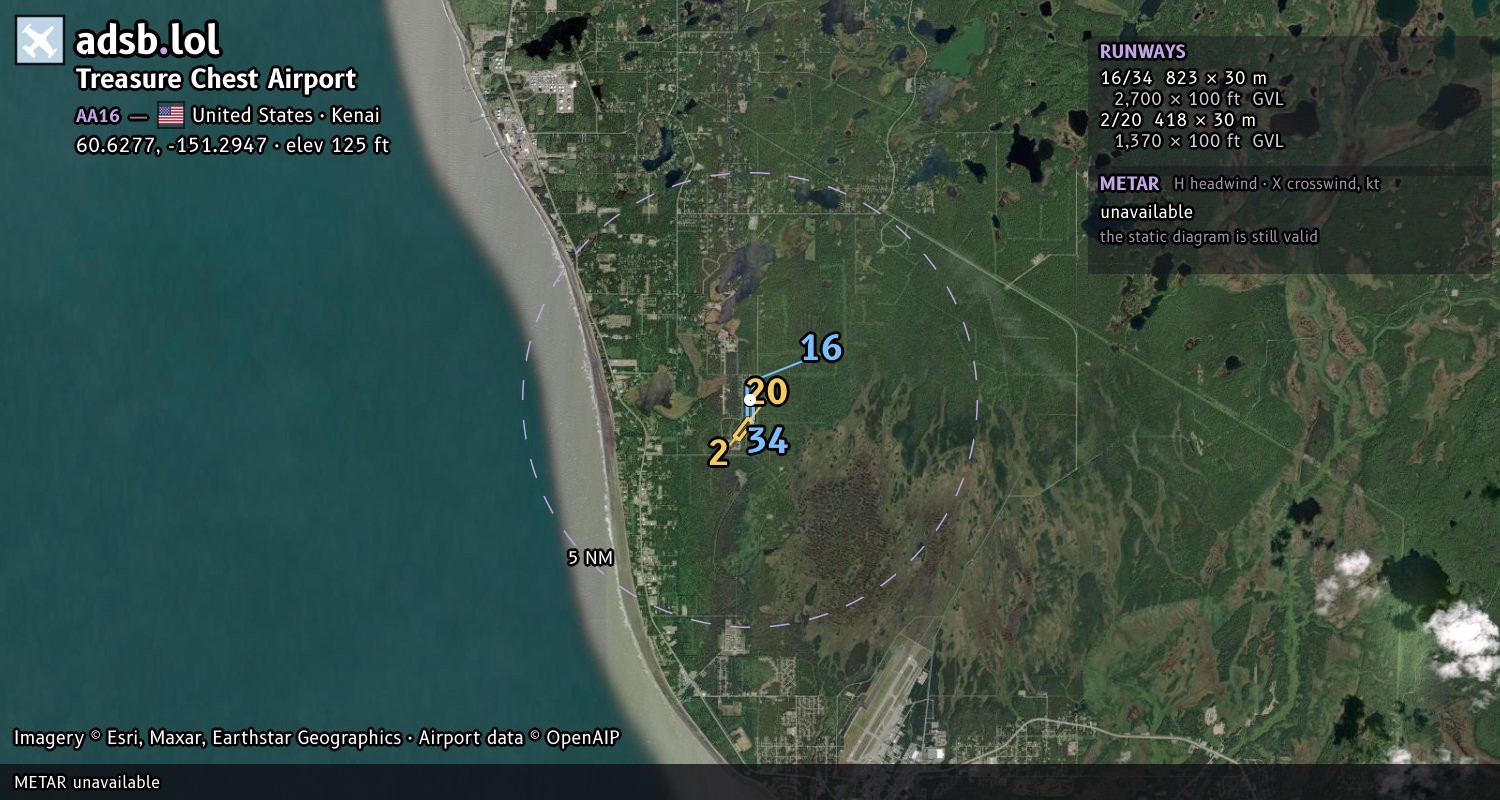Click the Esri imagery and OpenAIP attribution text
This screenshot has width=1500, height=800.
coord(317,738)
